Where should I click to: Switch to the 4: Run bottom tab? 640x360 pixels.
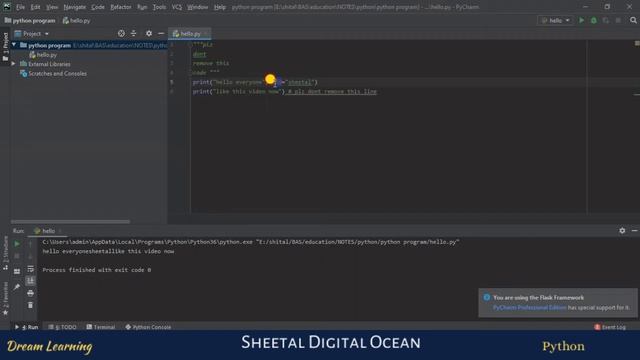[27, 327]
